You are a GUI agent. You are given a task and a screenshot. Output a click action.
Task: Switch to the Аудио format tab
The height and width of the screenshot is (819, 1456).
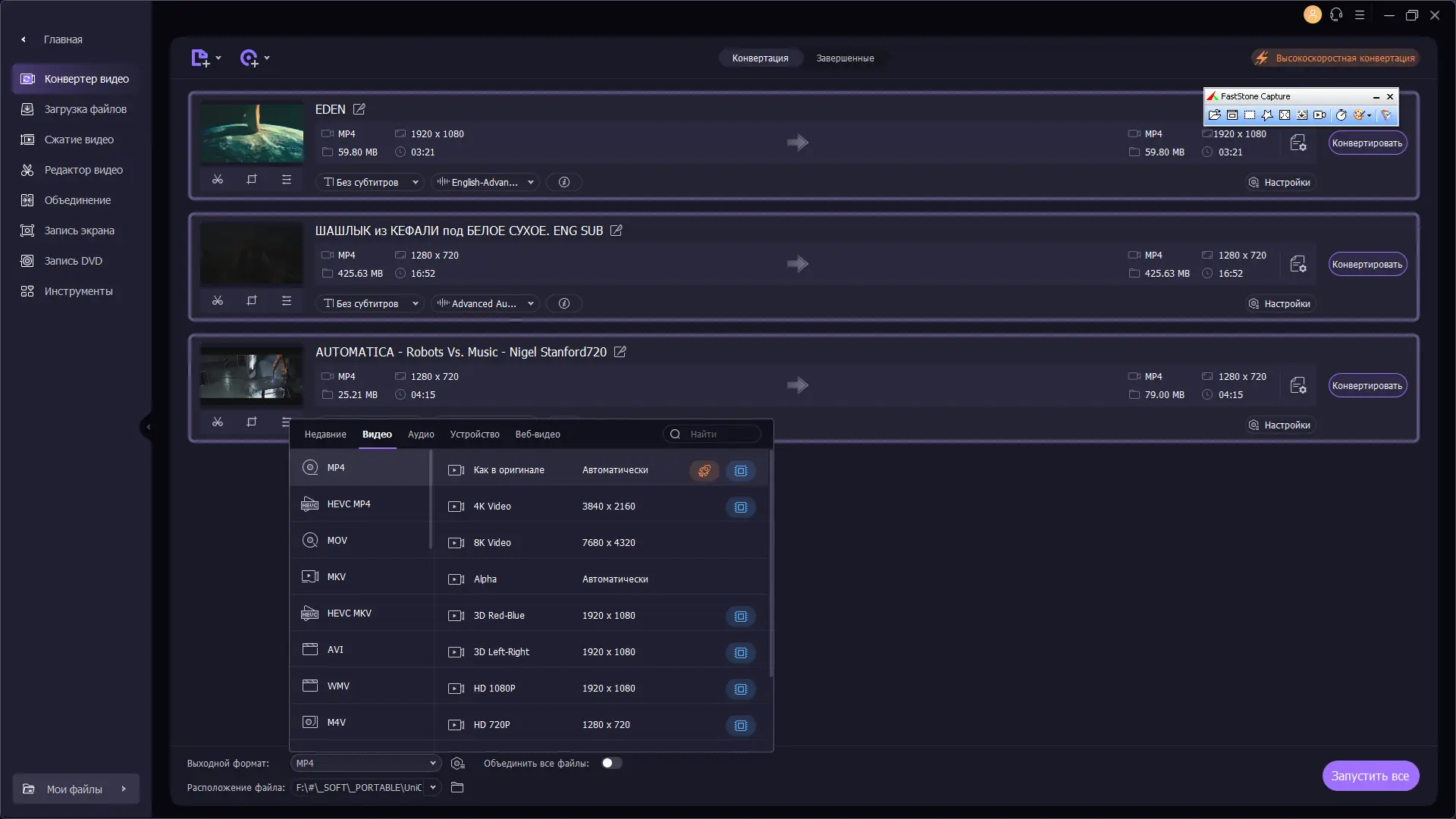click(421, 435)
